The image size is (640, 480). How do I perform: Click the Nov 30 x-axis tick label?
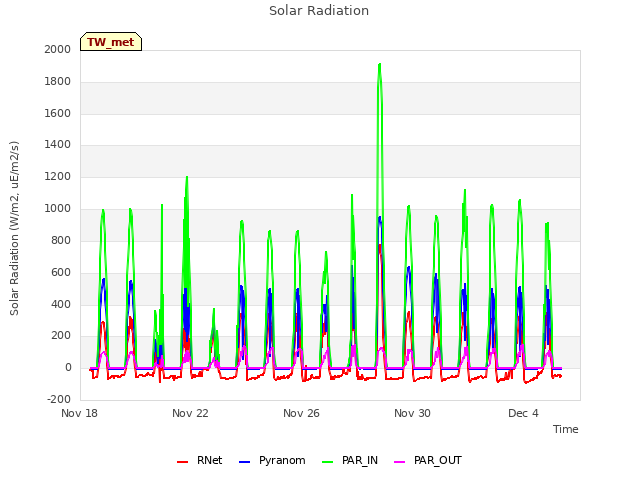412,413
